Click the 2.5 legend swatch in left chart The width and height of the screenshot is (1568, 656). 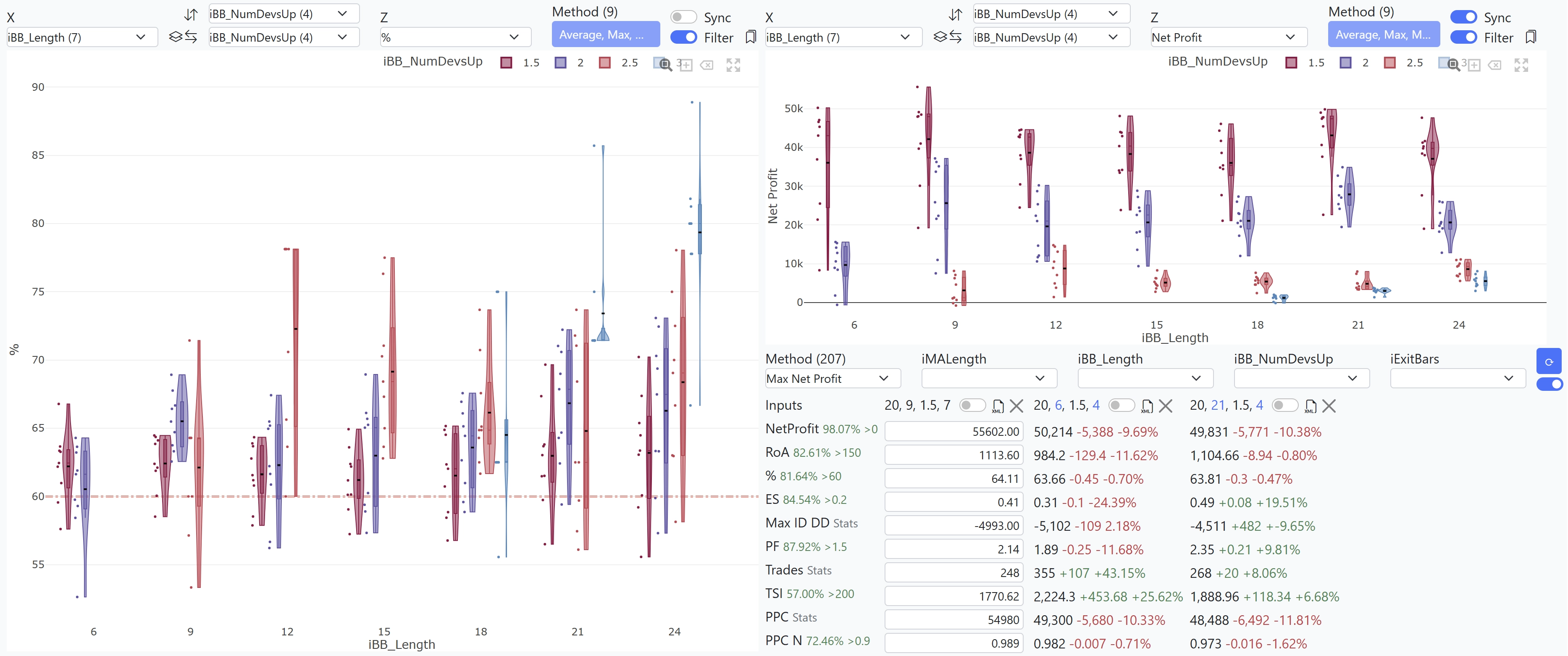pyautogui.click(x=604, y=63)
